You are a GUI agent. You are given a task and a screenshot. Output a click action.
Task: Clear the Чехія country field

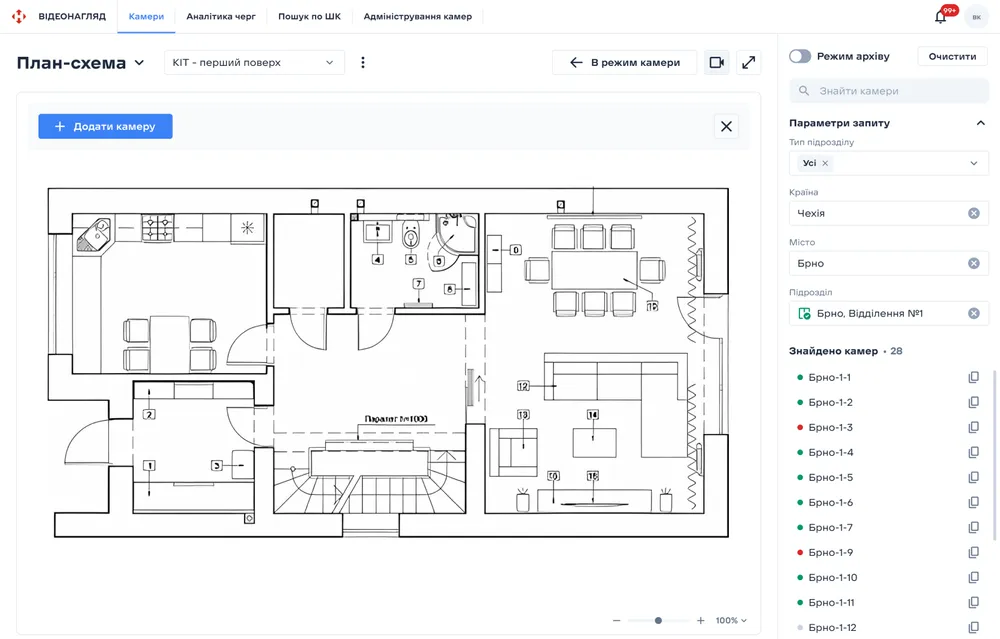click(x=974, y=213)
